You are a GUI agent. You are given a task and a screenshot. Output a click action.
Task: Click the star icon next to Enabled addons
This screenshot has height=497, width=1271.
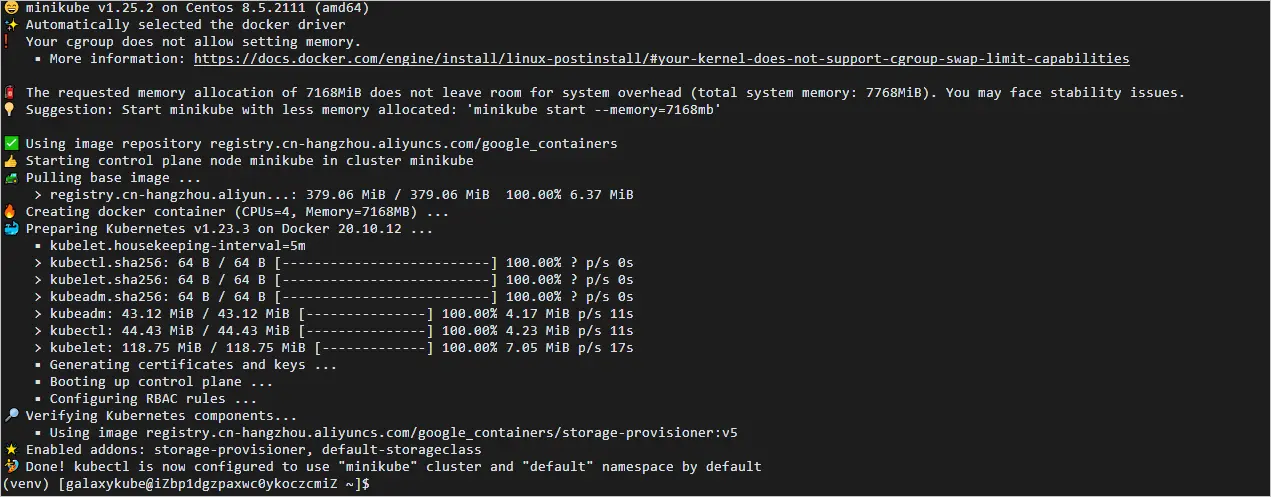click(10, 449)
